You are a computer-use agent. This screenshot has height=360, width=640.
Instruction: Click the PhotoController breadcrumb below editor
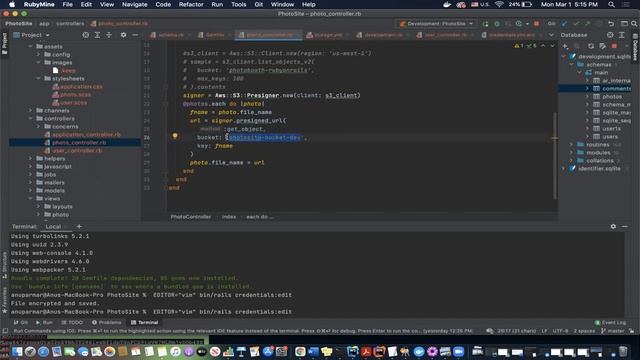(191, 217)
